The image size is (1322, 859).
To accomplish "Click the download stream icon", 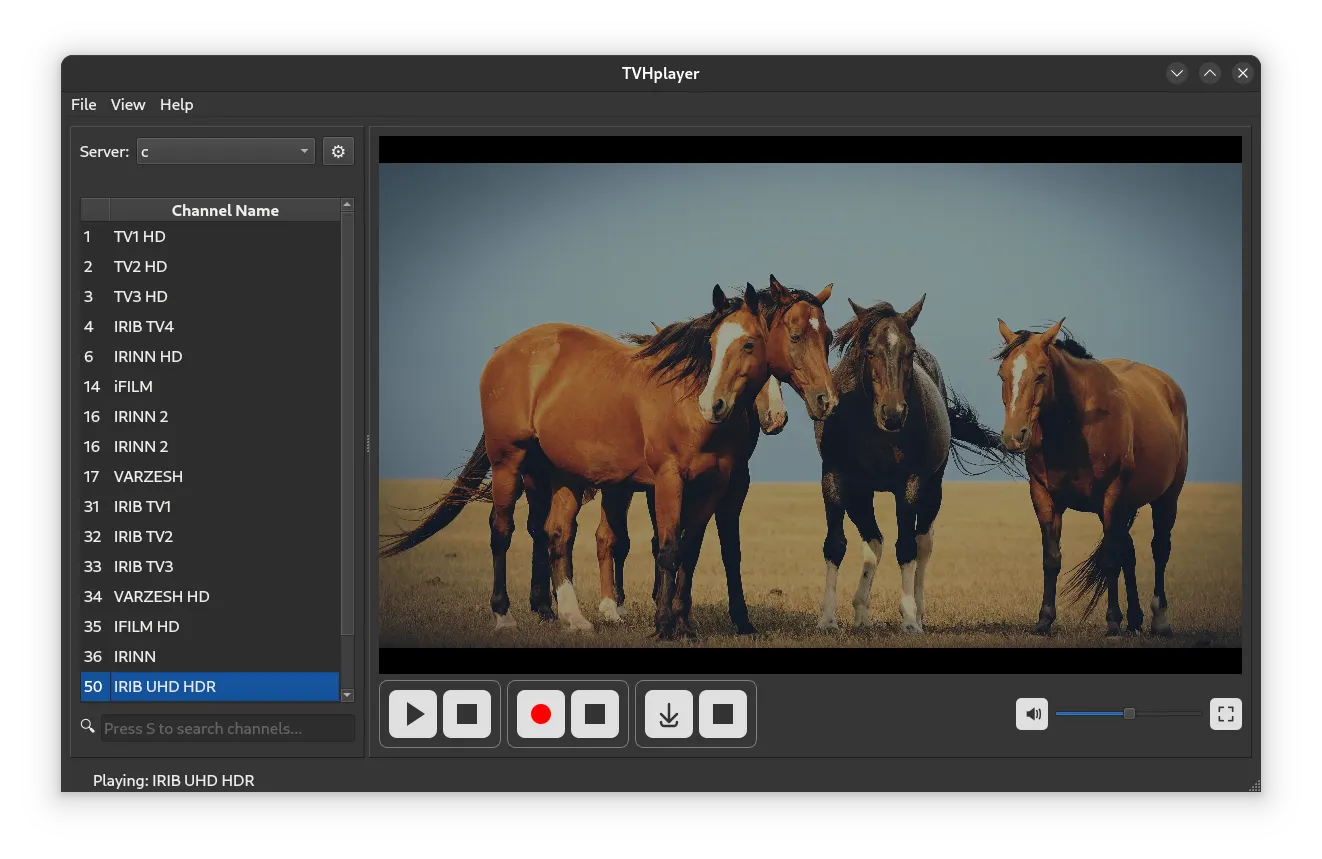I will [669, 714].
